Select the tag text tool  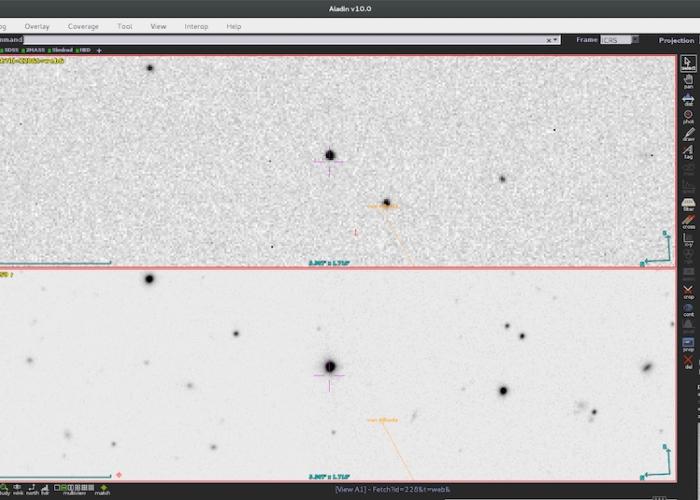coord(688,152)
